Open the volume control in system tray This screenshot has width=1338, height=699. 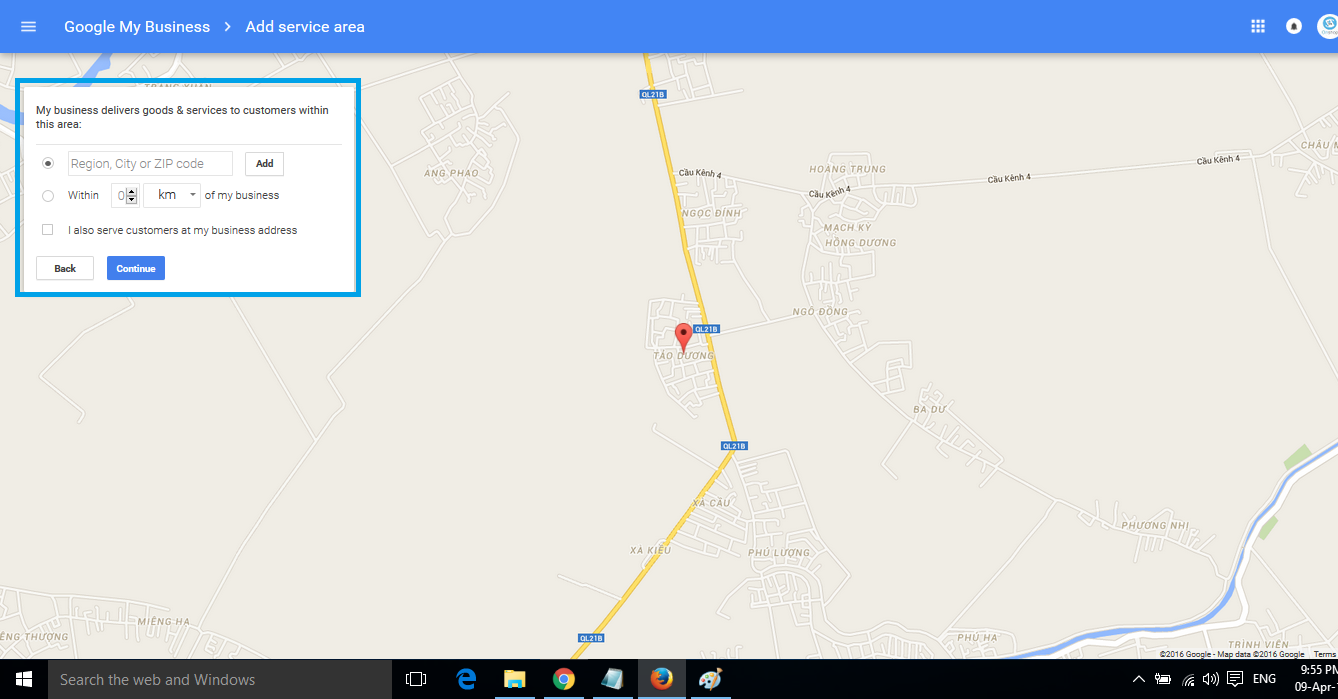pyautogui.click(x=1211, y=679)
